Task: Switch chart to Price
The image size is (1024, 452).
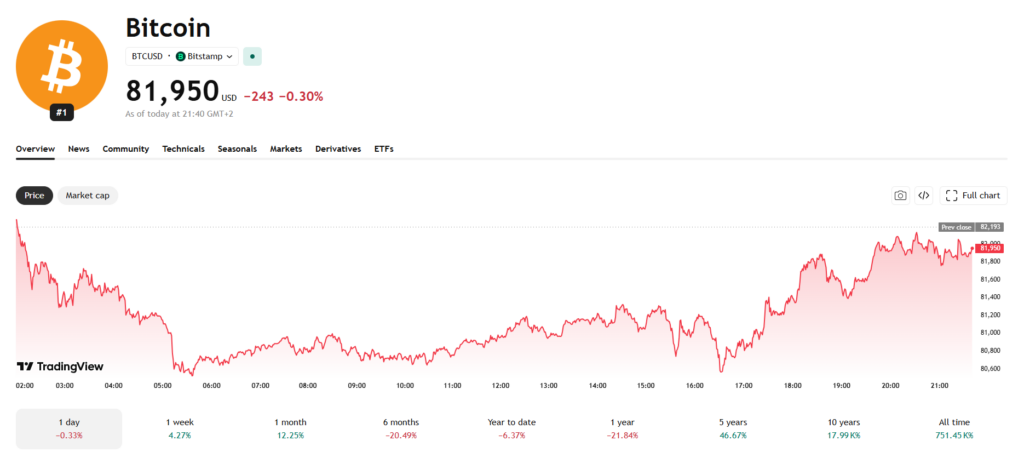Action: click(x=35, y=195)
